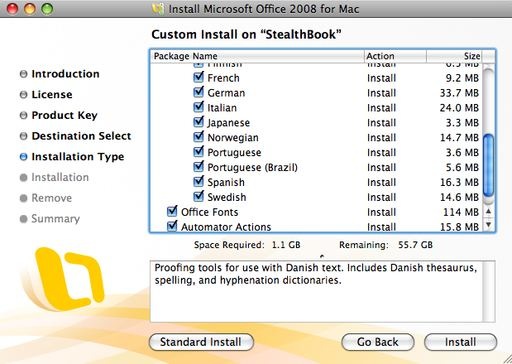Click the blue package list scrollbar thumb
This screenshot has width=512, height=364.
(x=489, y=165)
